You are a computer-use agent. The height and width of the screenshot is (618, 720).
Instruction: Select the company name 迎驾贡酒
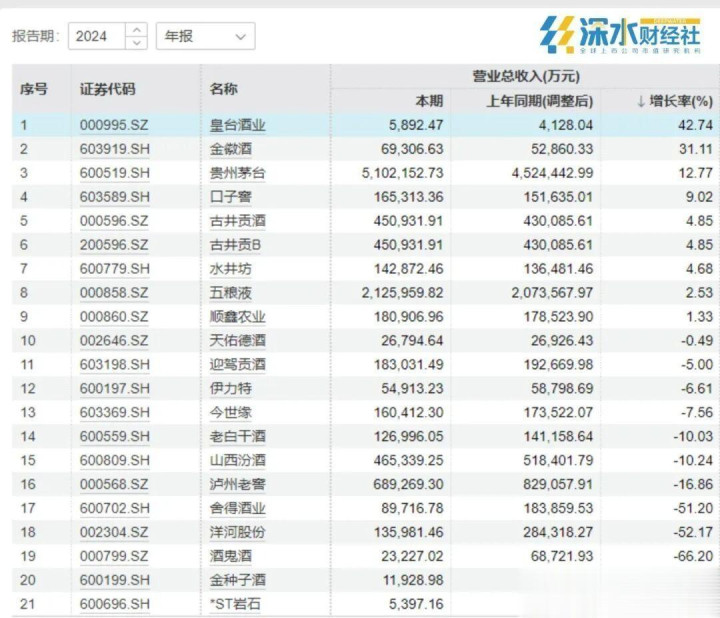click(237, 365)
